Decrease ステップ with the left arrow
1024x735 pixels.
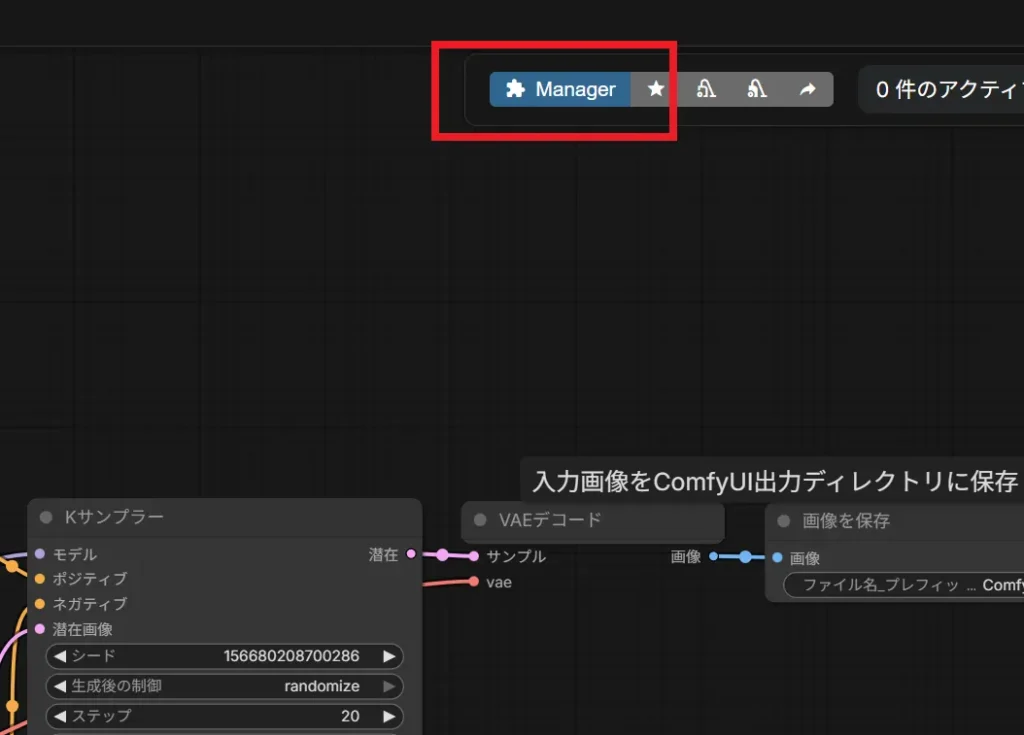(58, 716)
